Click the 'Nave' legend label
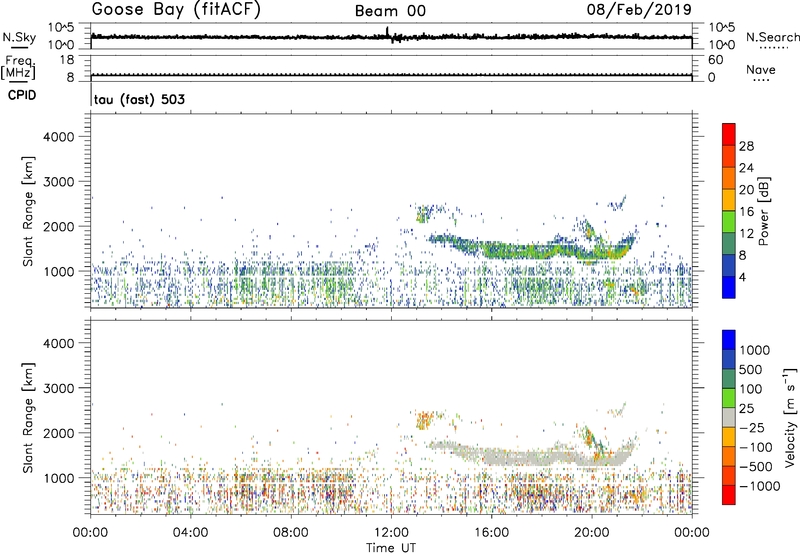This screenshot has width=800, height=554. tap(761, 69)
